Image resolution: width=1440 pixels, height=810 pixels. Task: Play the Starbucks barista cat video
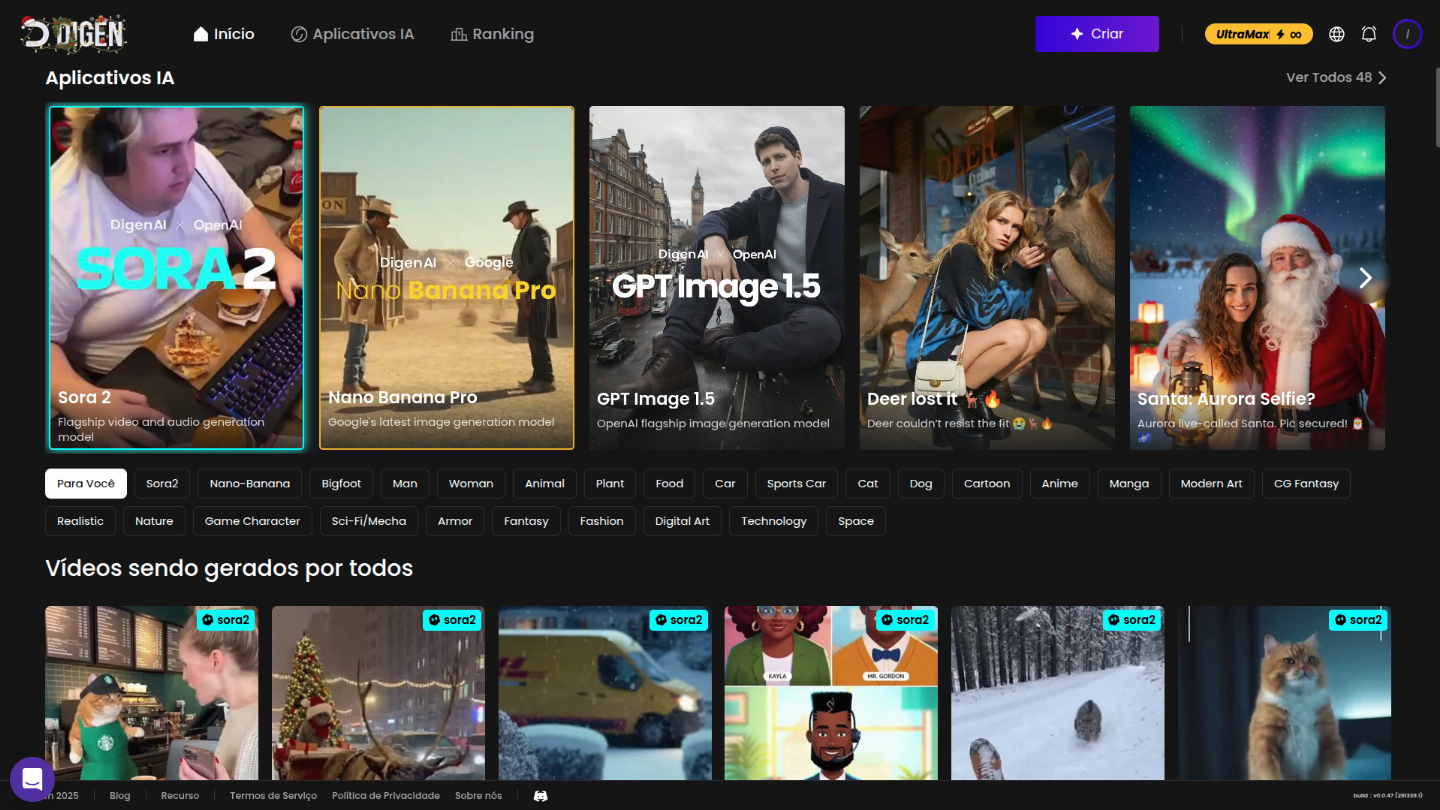(x=152, y=693)
